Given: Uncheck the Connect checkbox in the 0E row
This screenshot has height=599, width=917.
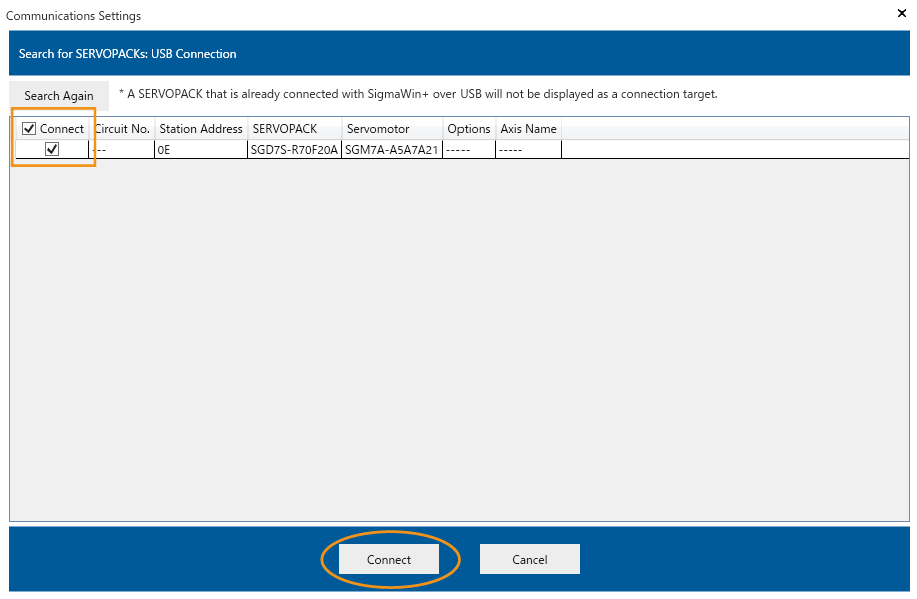Looking at the screenshot, I should pyautogui.click(x=52, y=149).
